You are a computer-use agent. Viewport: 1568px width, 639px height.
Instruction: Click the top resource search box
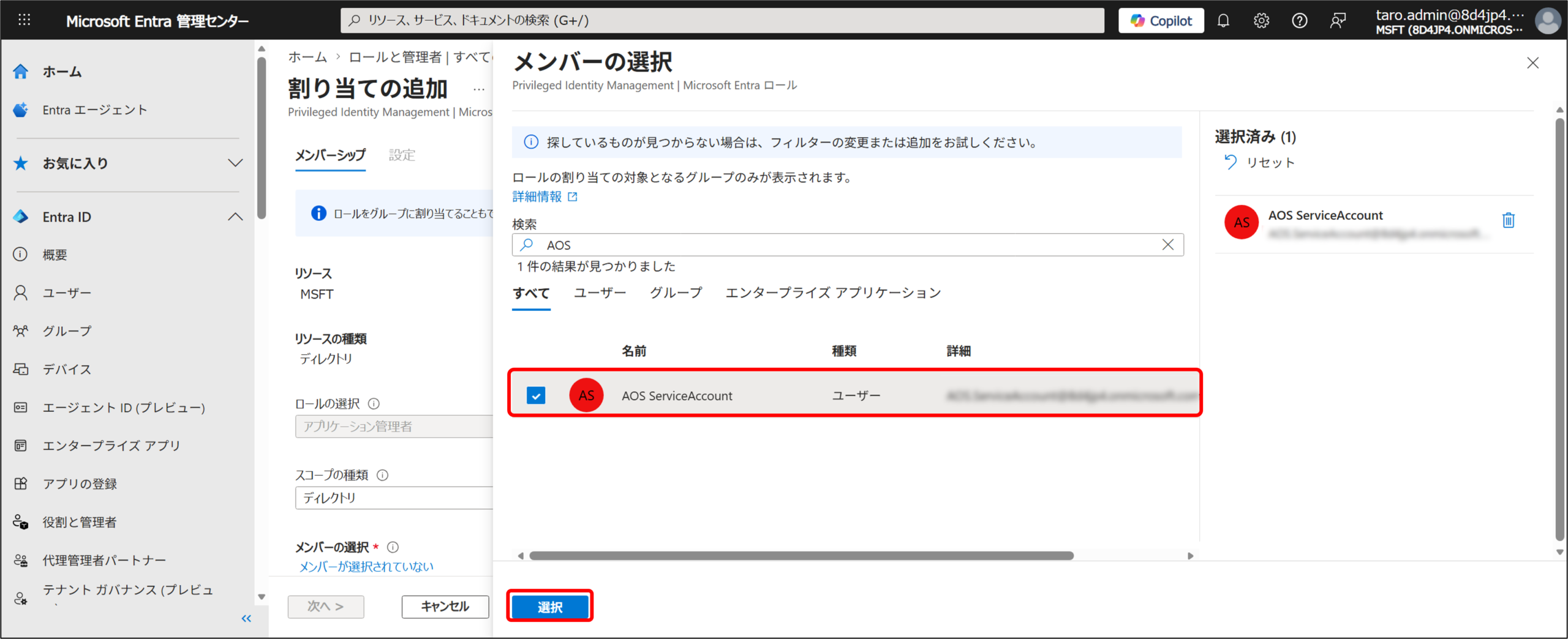(x=723, y=21)
